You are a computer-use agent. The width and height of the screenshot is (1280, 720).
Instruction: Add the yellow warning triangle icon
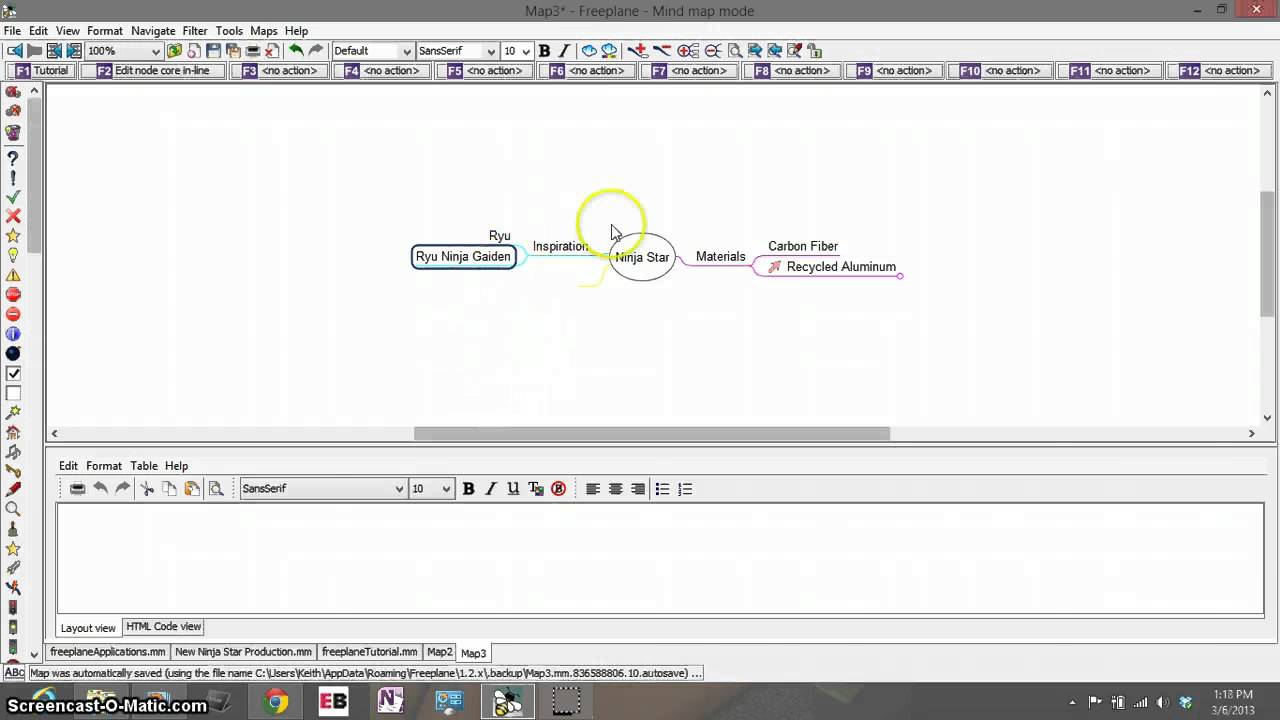click(x=13, y=275)
